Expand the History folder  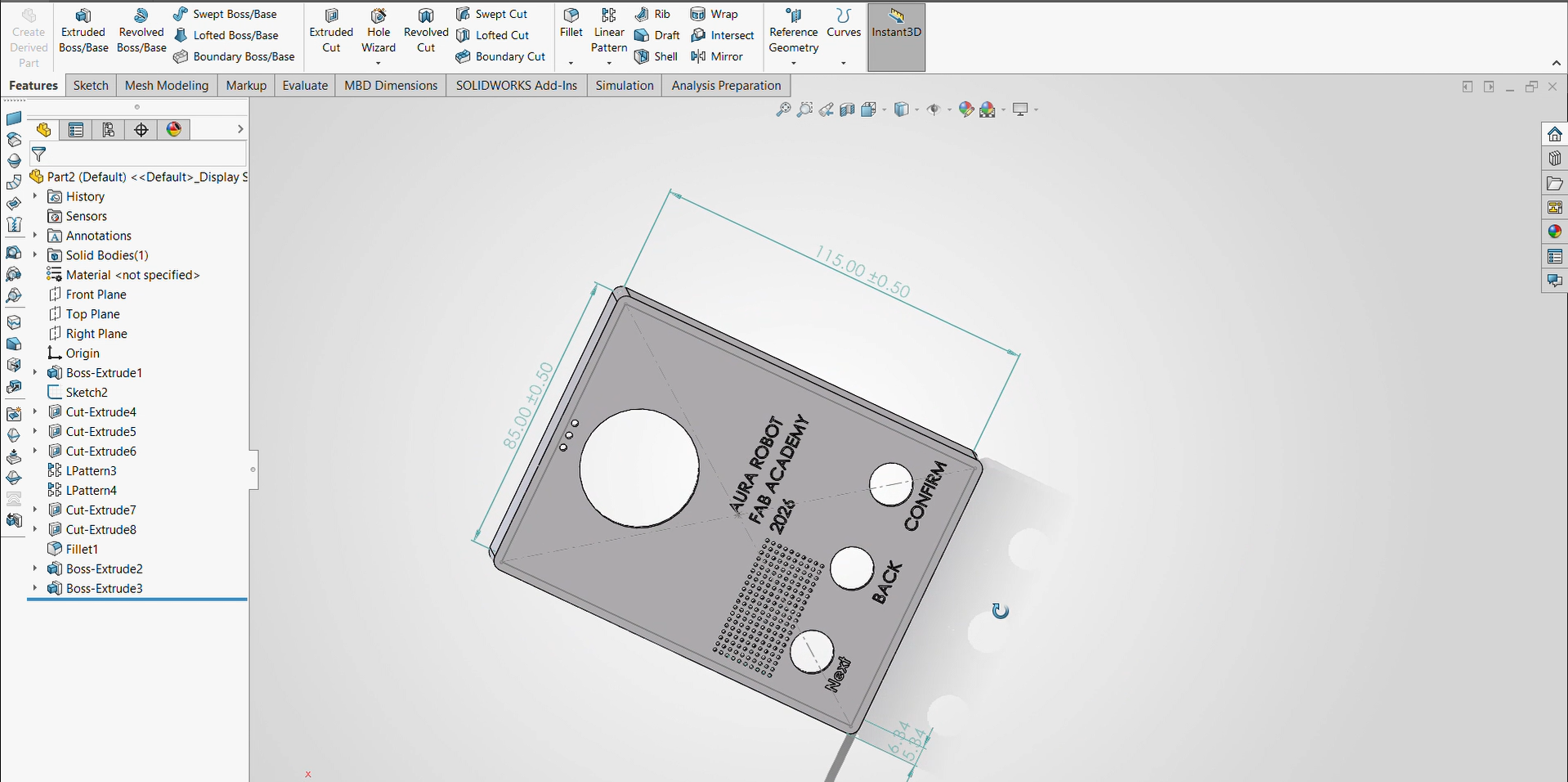pyautogui.click(x=35, y=196)
